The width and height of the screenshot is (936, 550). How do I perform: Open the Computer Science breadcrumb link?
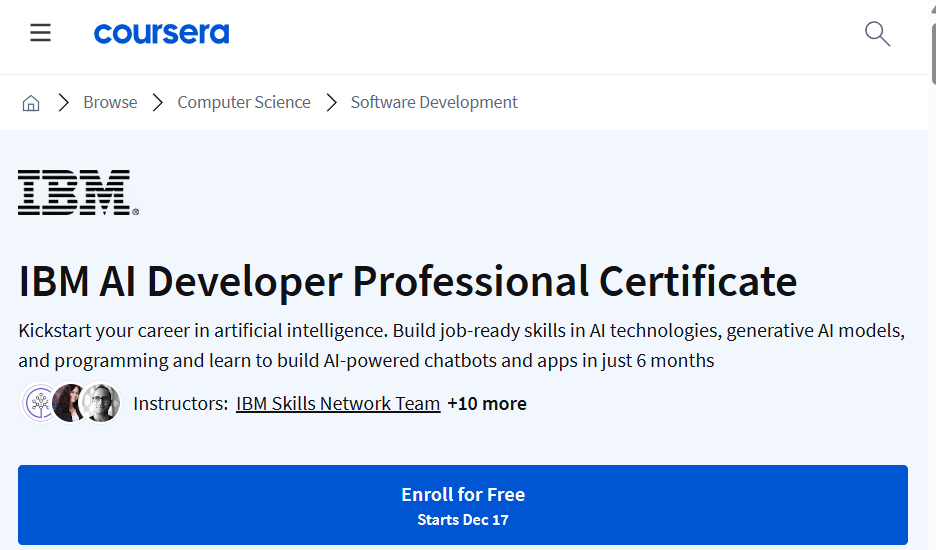click(244, 102)
